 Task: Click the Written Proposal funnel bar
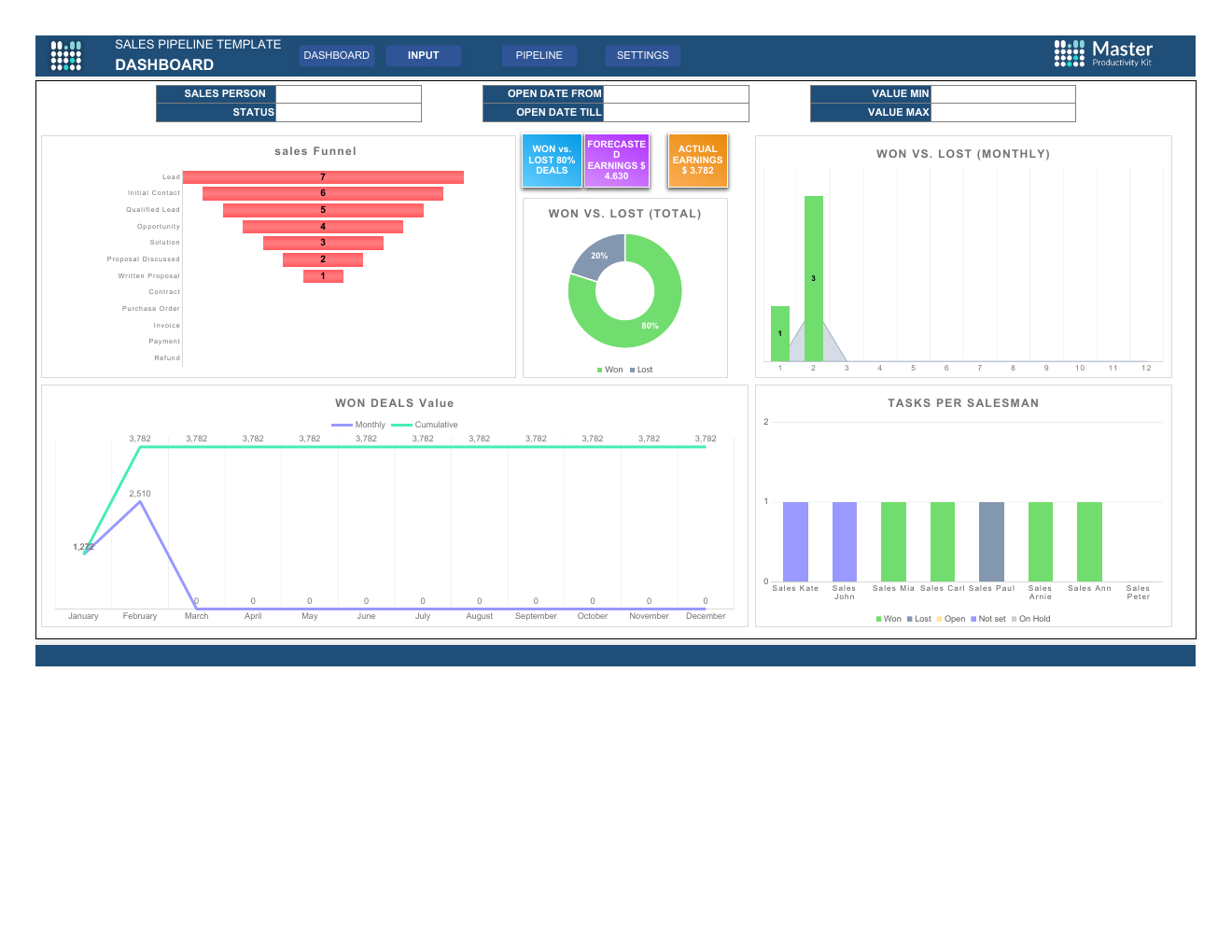click(323, 276)
